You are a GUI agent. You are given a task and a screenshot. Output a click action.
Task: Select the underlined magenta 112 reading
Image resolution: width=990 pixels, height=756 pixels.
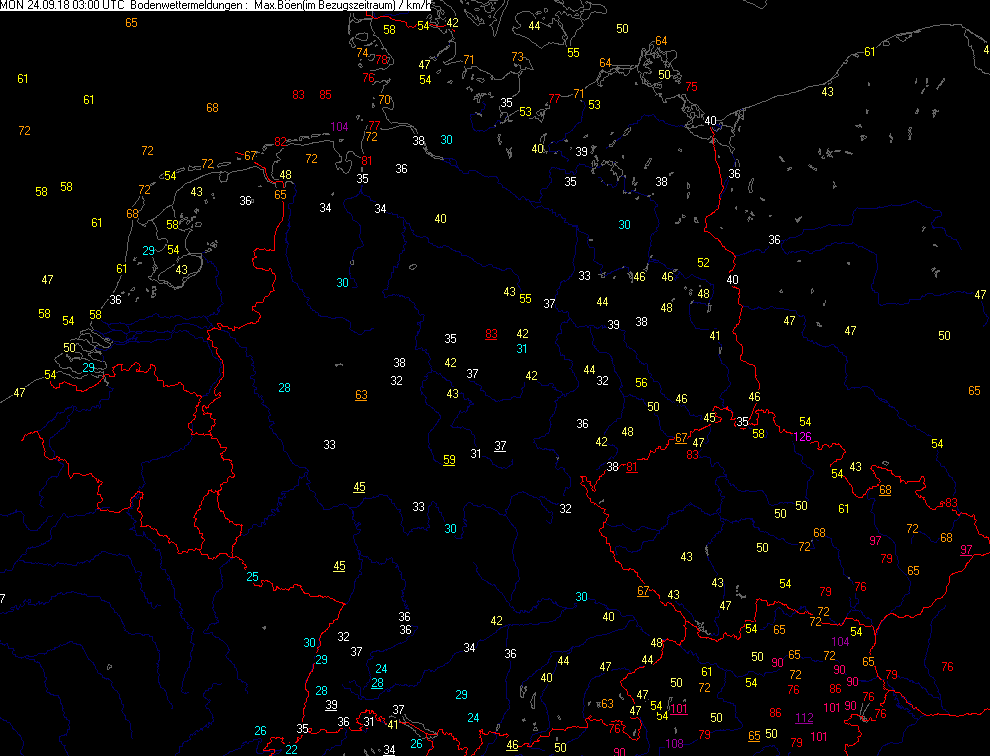click(x=804, y=718)
